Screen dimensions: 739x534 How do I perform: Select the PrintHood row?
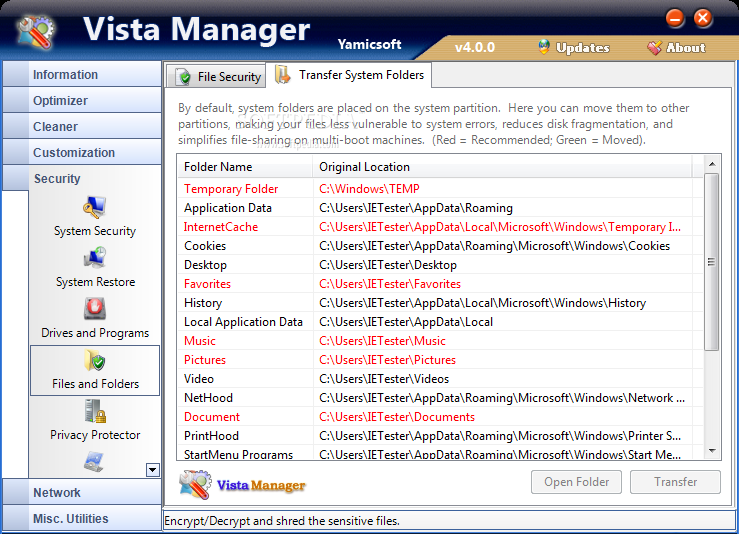441,435
